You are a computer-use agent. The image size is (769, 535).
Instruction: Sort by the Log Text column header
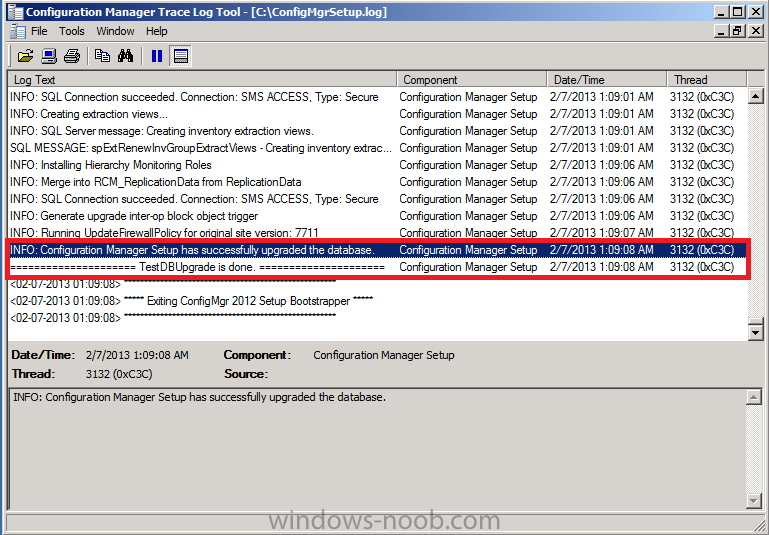tap(202, 79)
